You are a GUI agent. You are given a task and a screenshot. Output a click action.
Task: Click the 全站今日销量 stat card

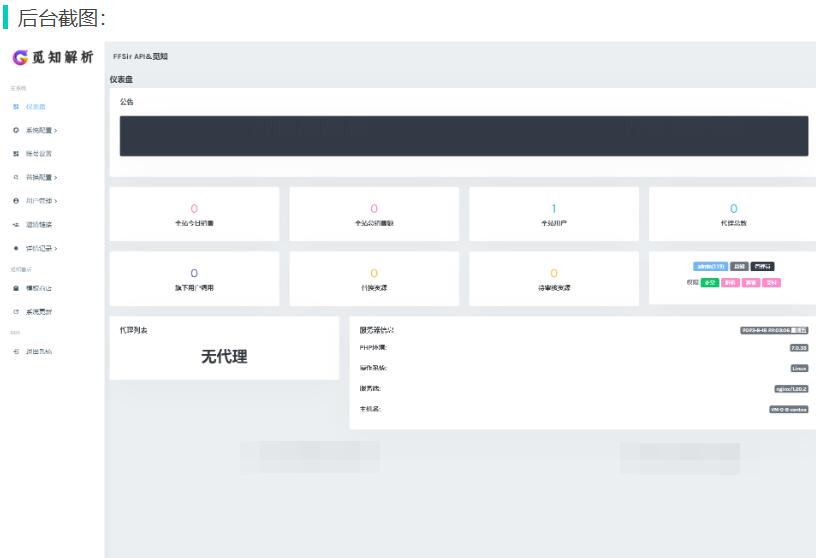click(x=194, y=214)
